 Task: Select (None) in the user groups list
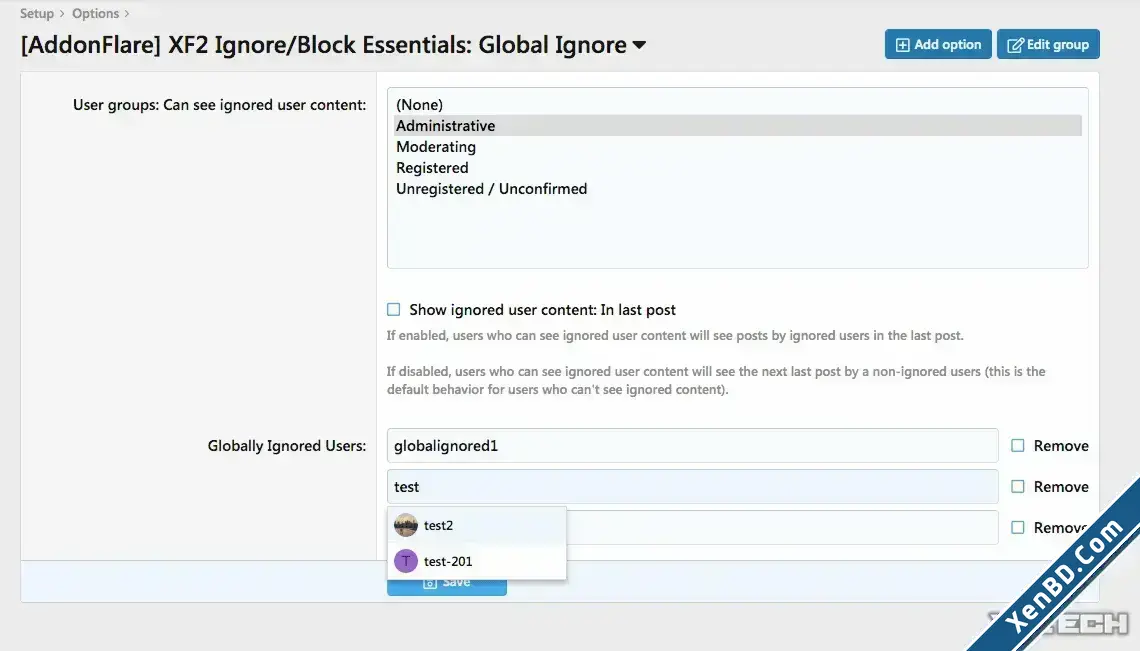pyautogui.click(x=737, y=105)
